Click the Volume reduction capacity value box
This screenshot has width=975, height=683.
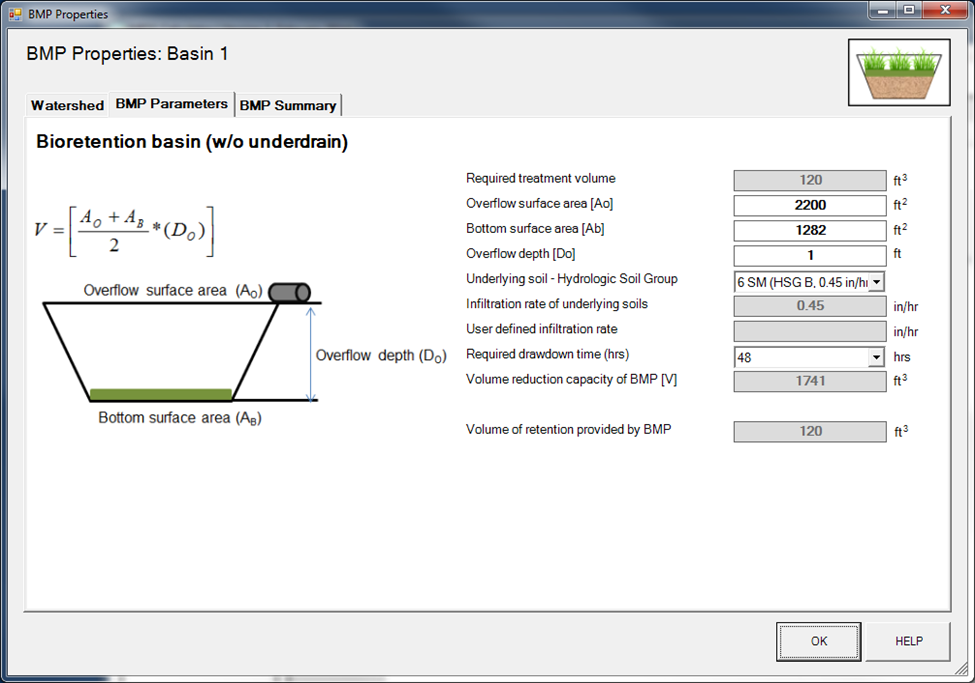click(x=810, y=381)
